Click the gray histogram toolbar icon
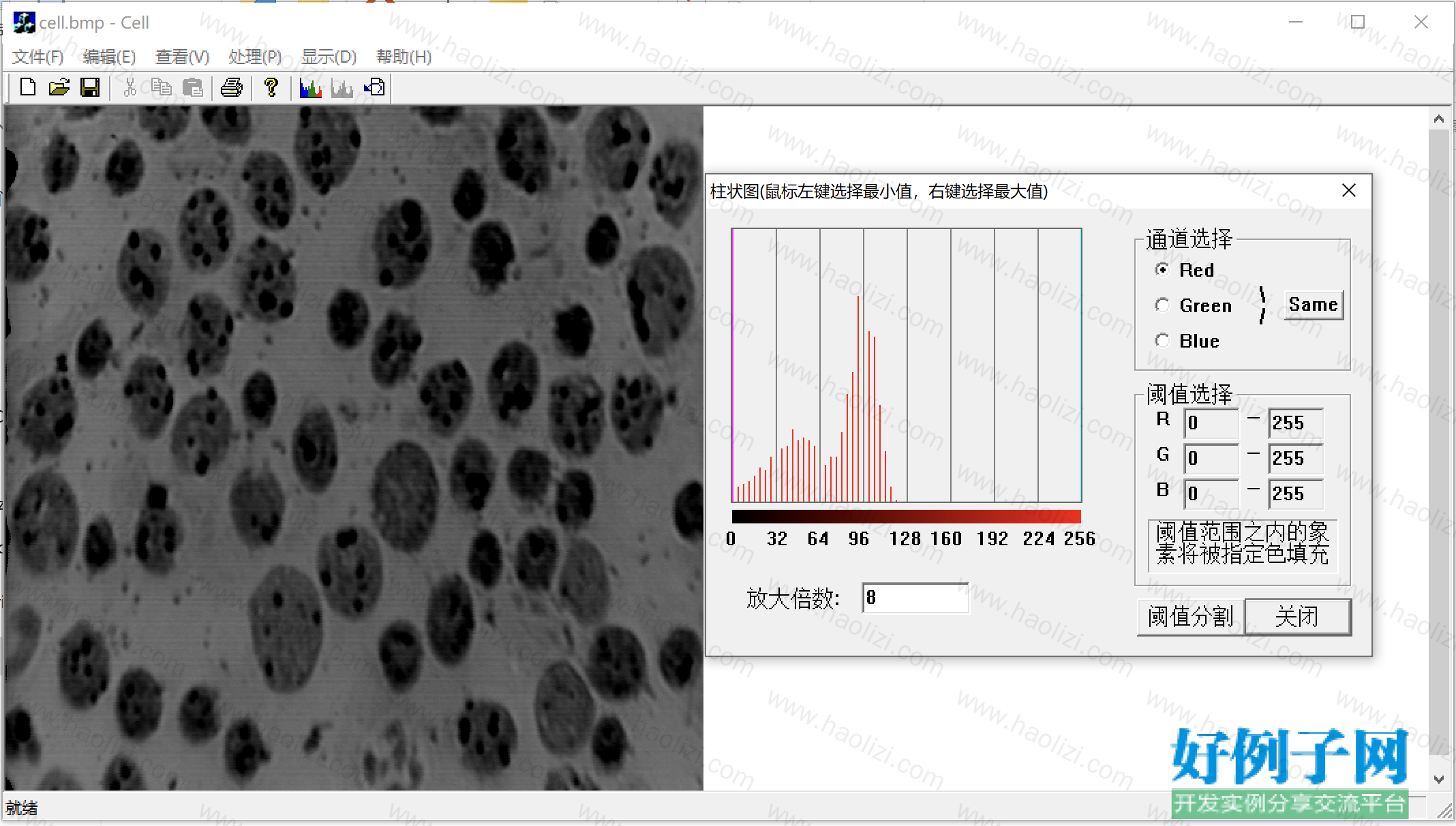The height and width of the screenshot is (826, 1456). coord(342,88)
